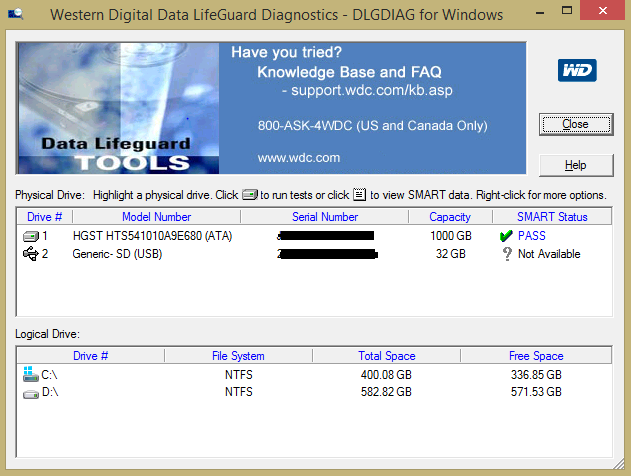The width and height of the screenshot is (631, 476).
Task: Click the app icon in title bar
Action: 15,14
